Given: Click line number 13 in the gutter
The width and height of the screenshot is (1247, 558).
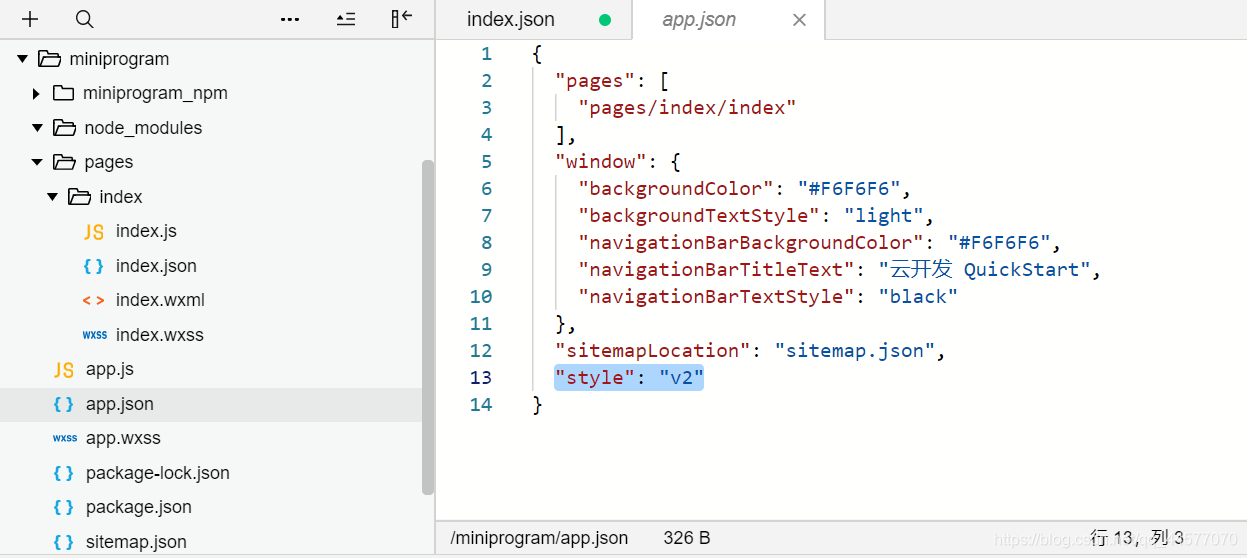Looking at the screenshot, I should click(481, 378).
